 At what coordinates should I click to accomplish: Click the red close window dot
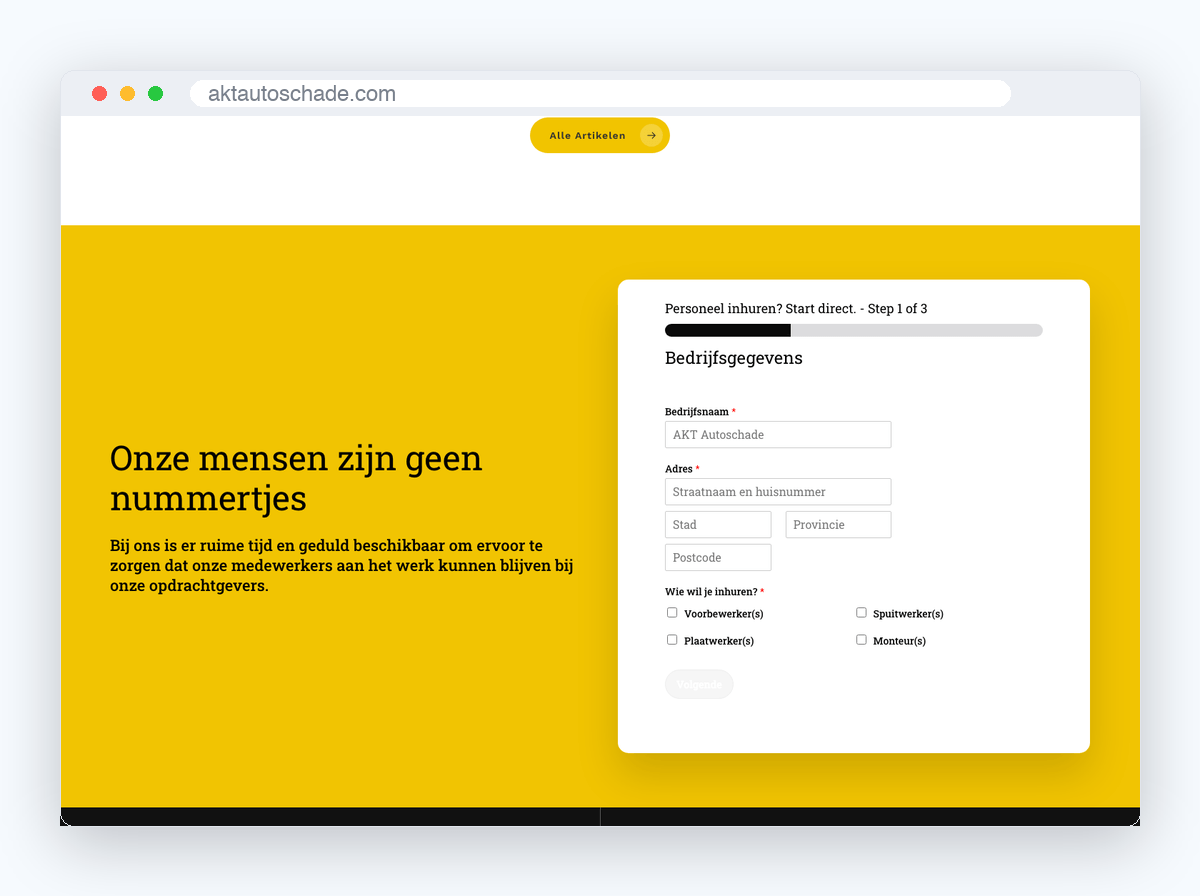click(x=100, y=93)
